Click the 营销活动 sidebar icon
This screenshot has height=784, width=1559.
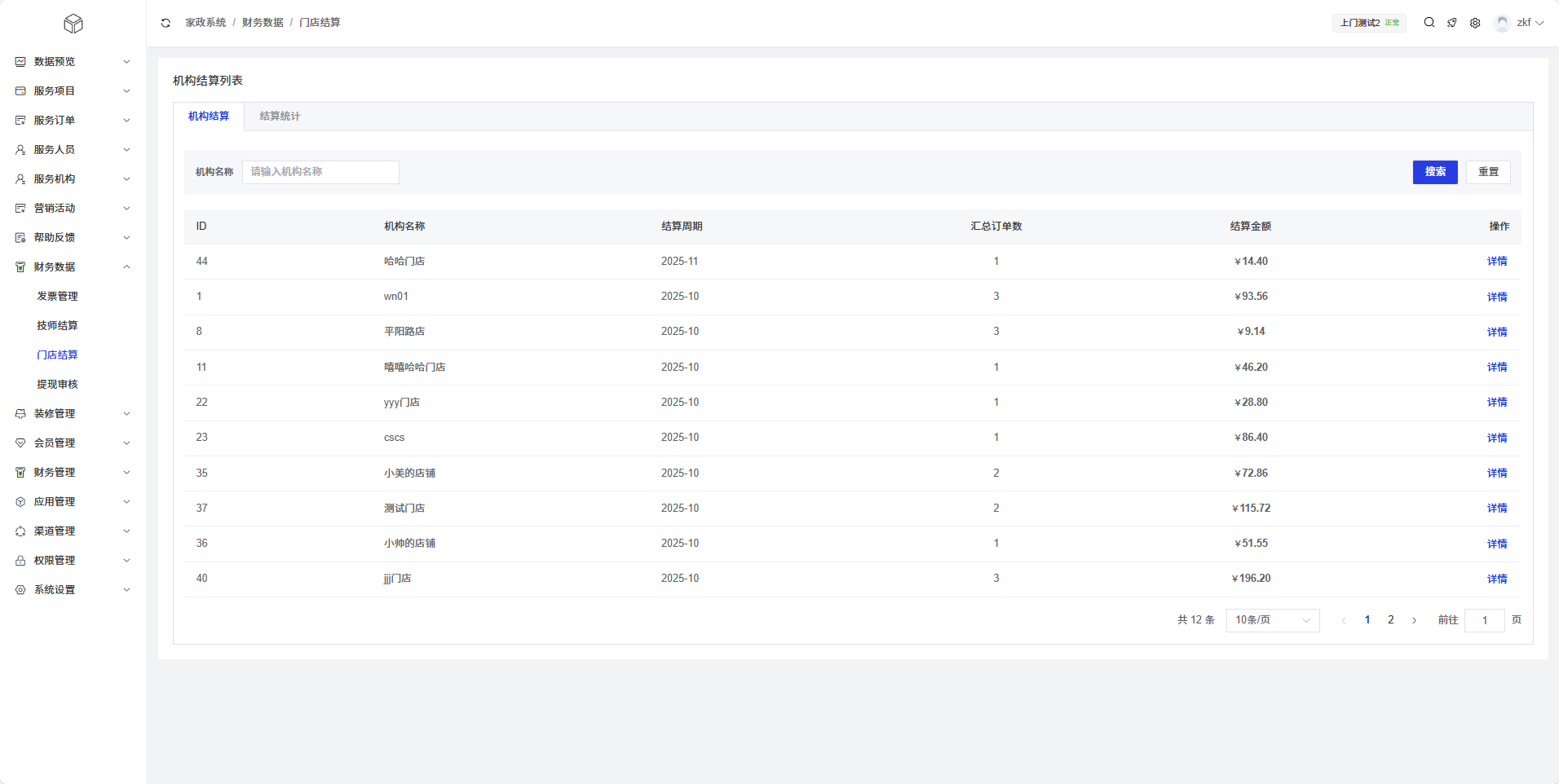click(x=20, y=209)
